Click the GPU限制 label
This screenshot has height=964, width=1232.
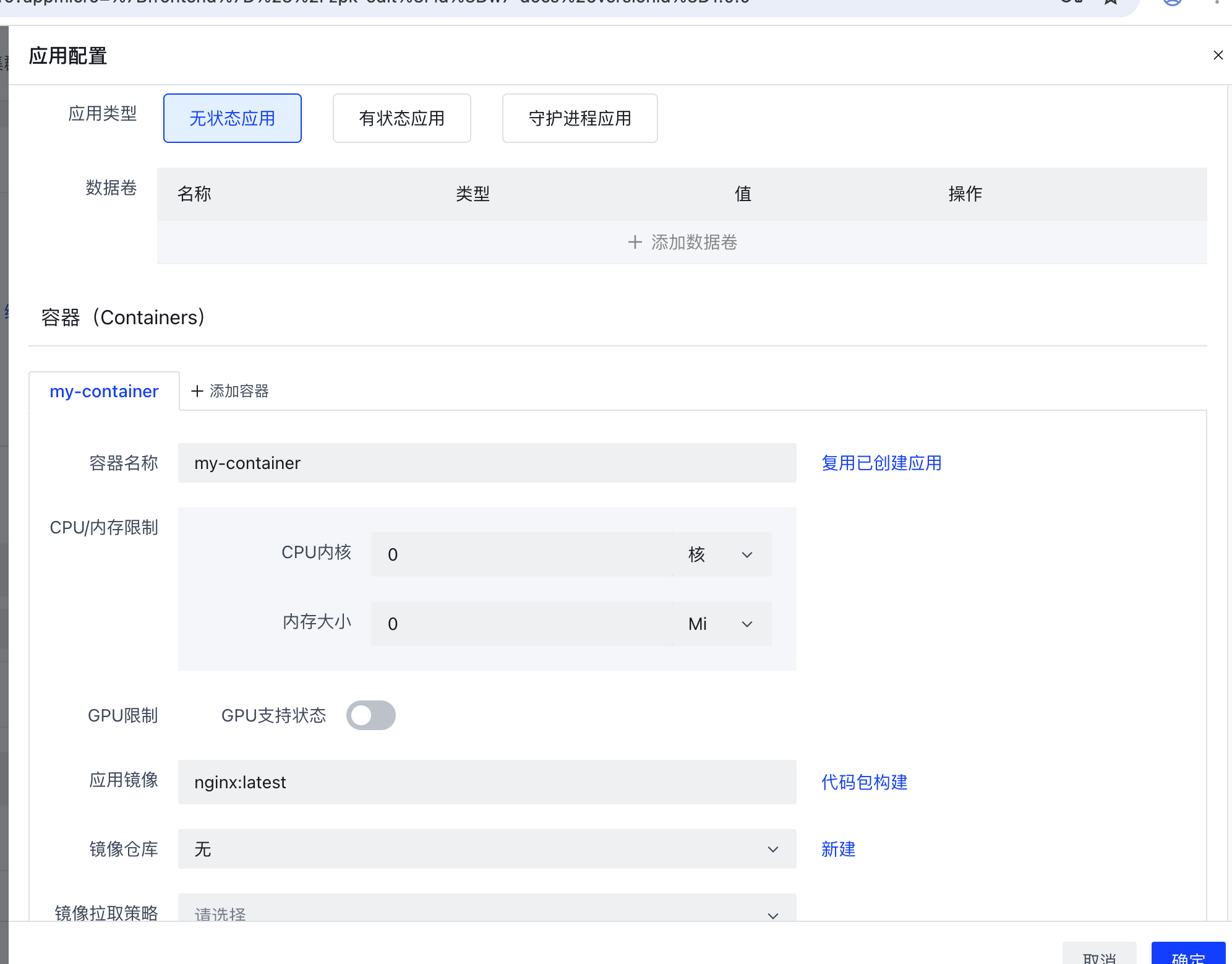tap(123, 715)
